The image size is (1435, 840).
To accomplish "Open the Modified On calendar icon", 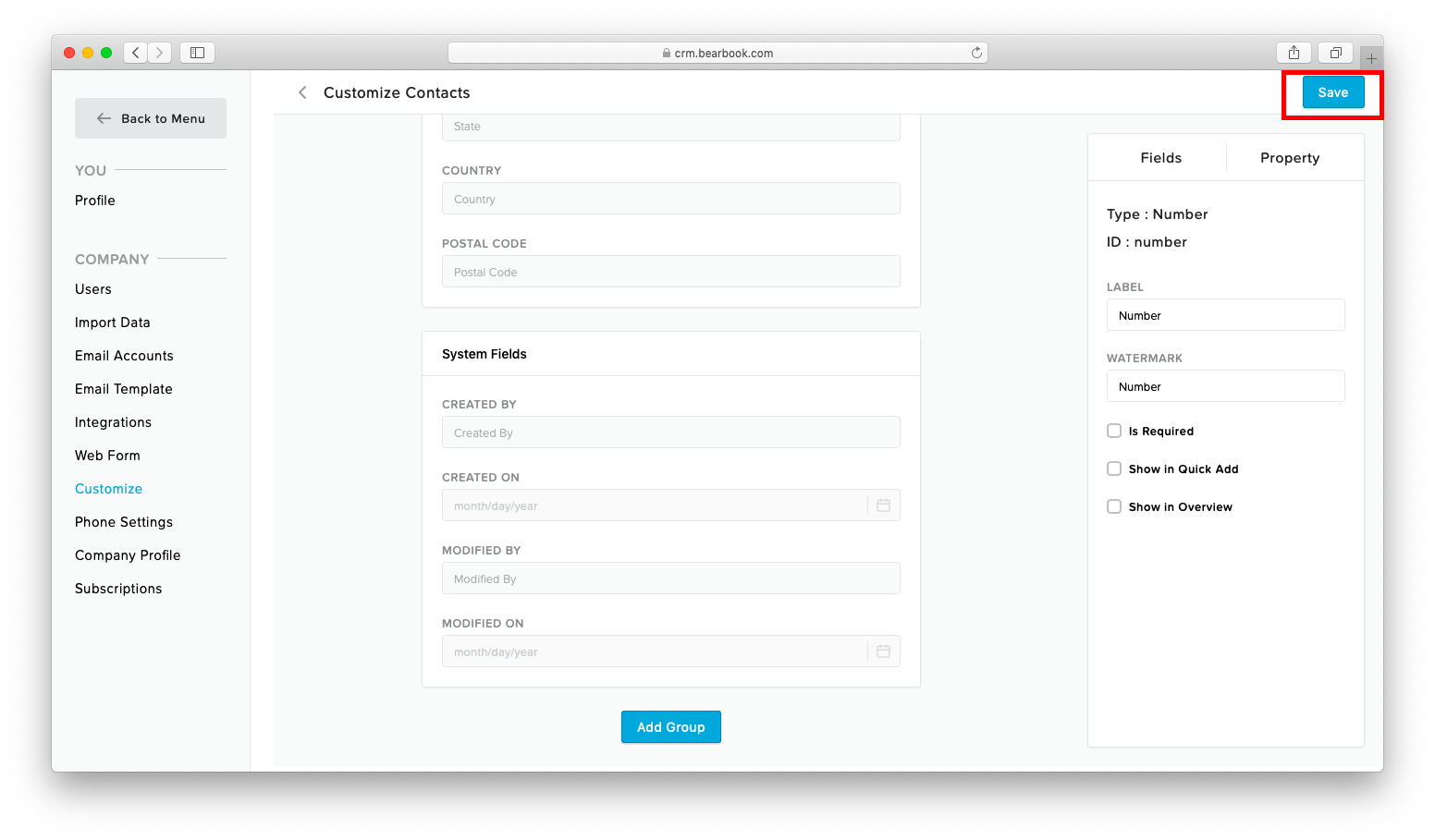I will (x=883, y=651).
